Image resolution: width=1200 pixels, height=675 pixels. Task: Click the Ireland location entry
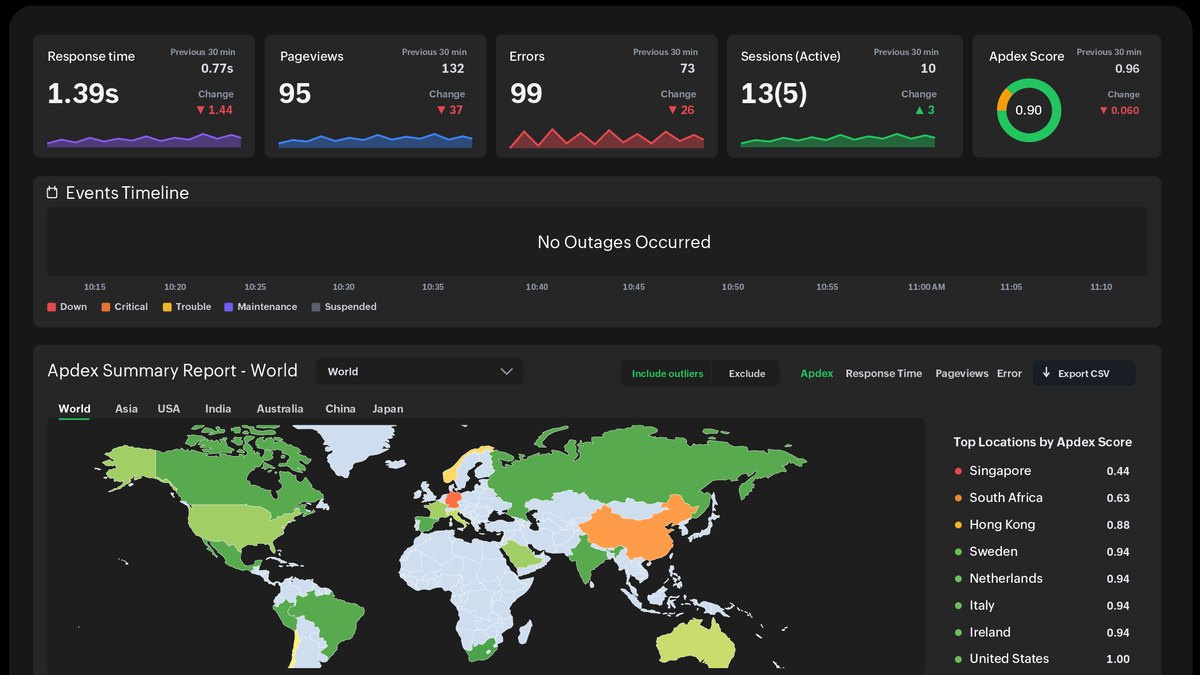[1042, 633]
